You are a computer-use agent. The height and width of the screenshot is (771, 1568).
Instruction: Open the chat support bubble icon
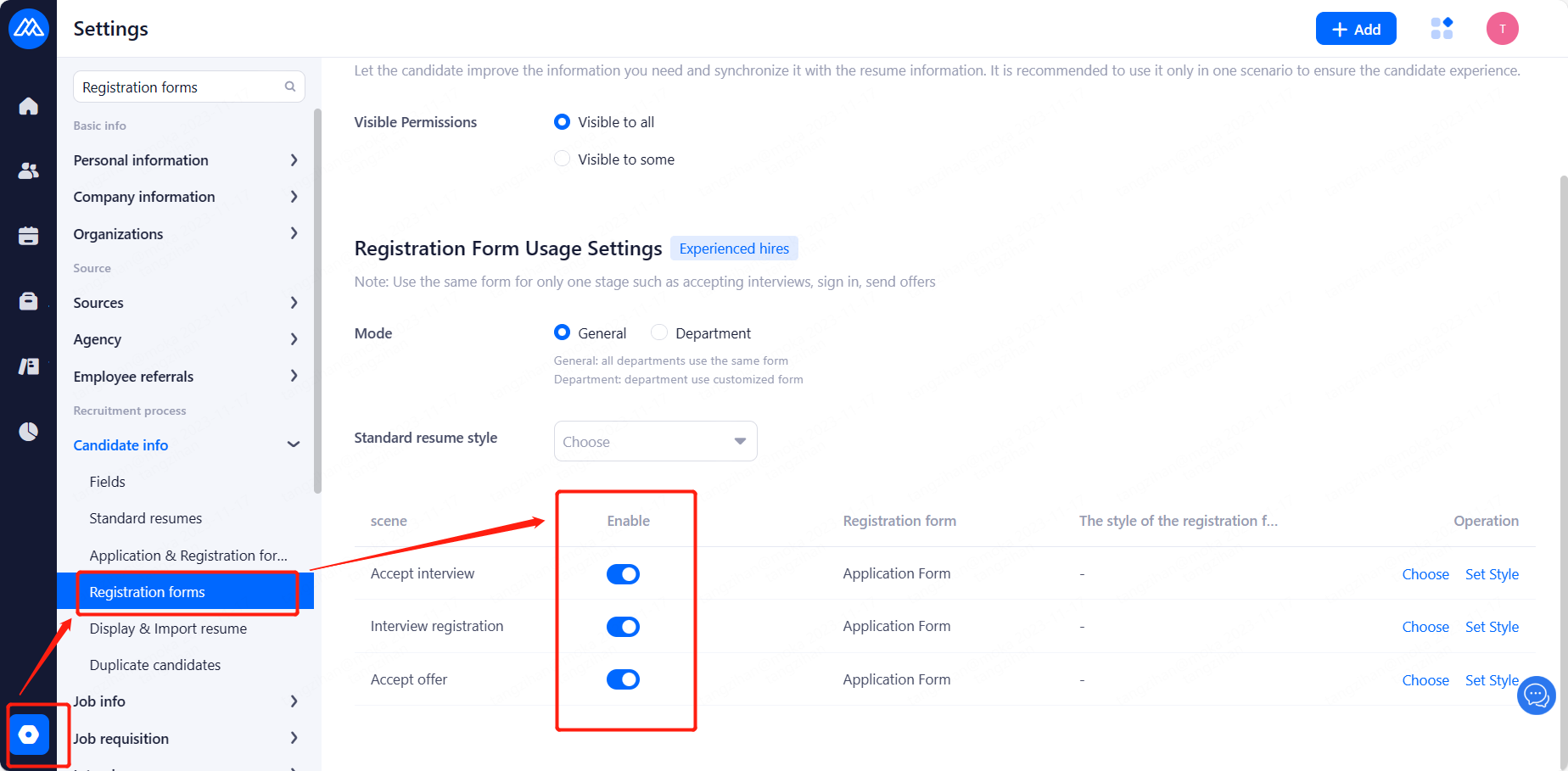1536,696
